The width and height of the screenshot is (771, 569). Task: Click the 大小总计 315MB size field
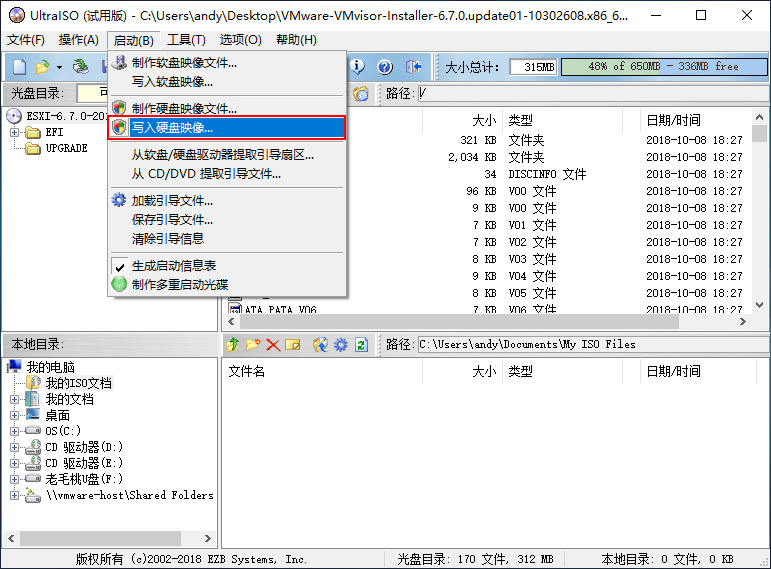click(533, 66)
